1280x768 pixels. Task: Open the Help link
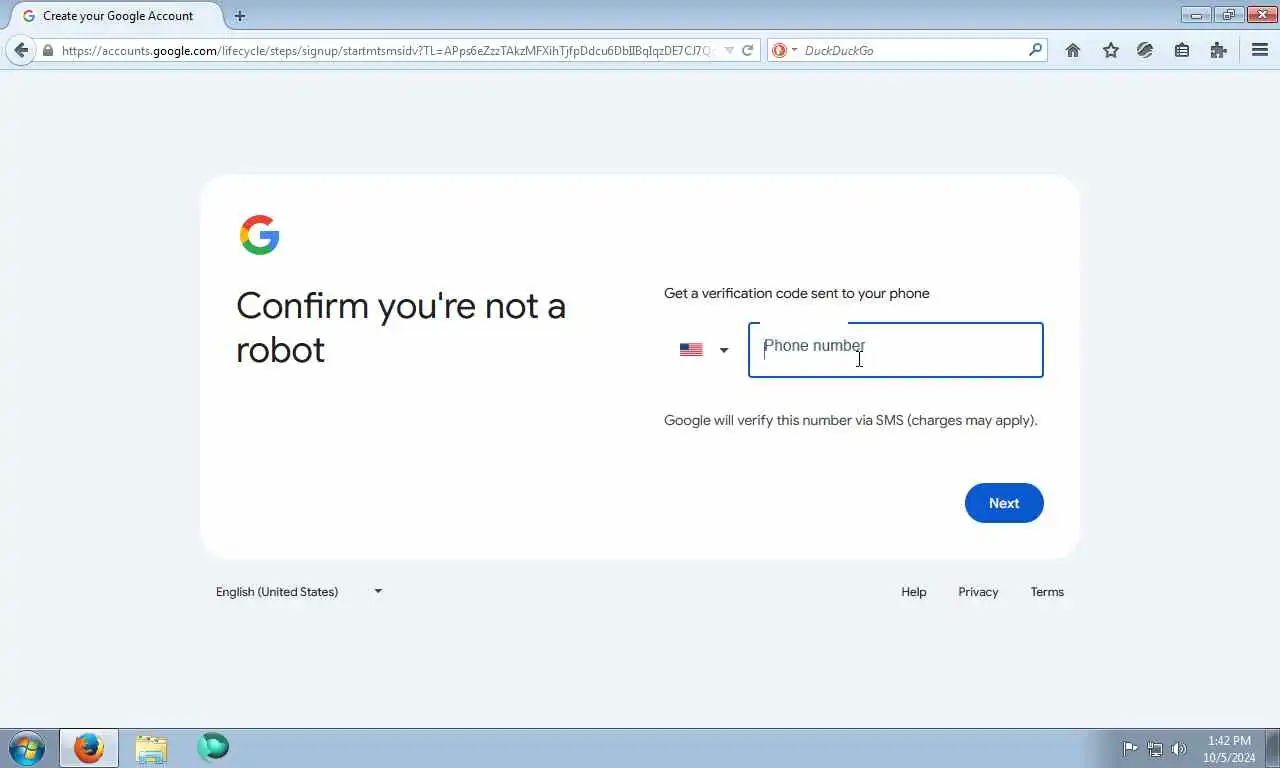(913, 592)
